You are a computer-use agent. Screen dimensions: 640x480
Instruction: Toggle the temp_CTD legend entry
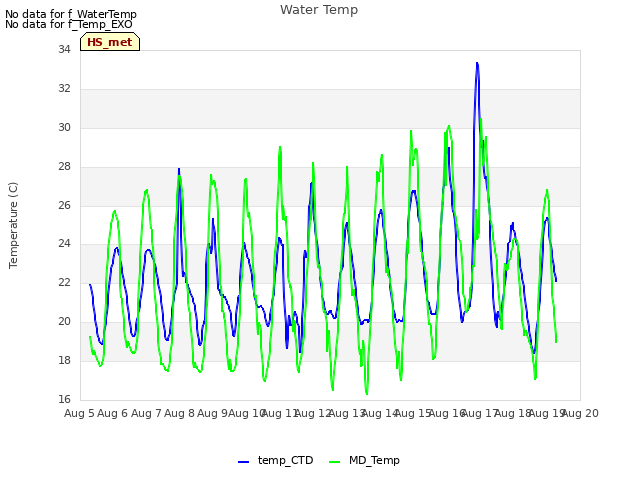click(276, 460)
